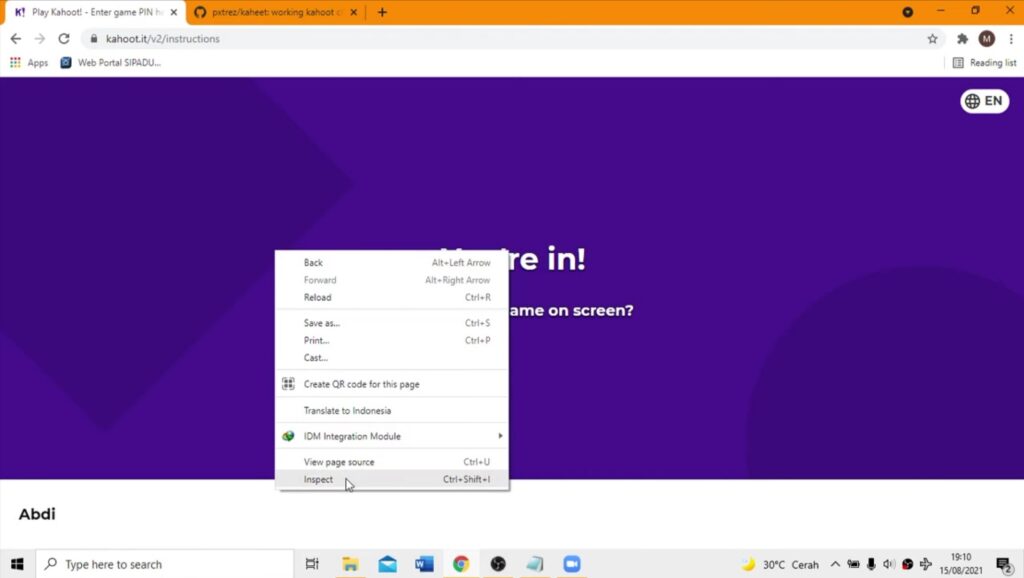
Task: Reload the page with the toolbar refresh icon
Action: tap(63, 39)
